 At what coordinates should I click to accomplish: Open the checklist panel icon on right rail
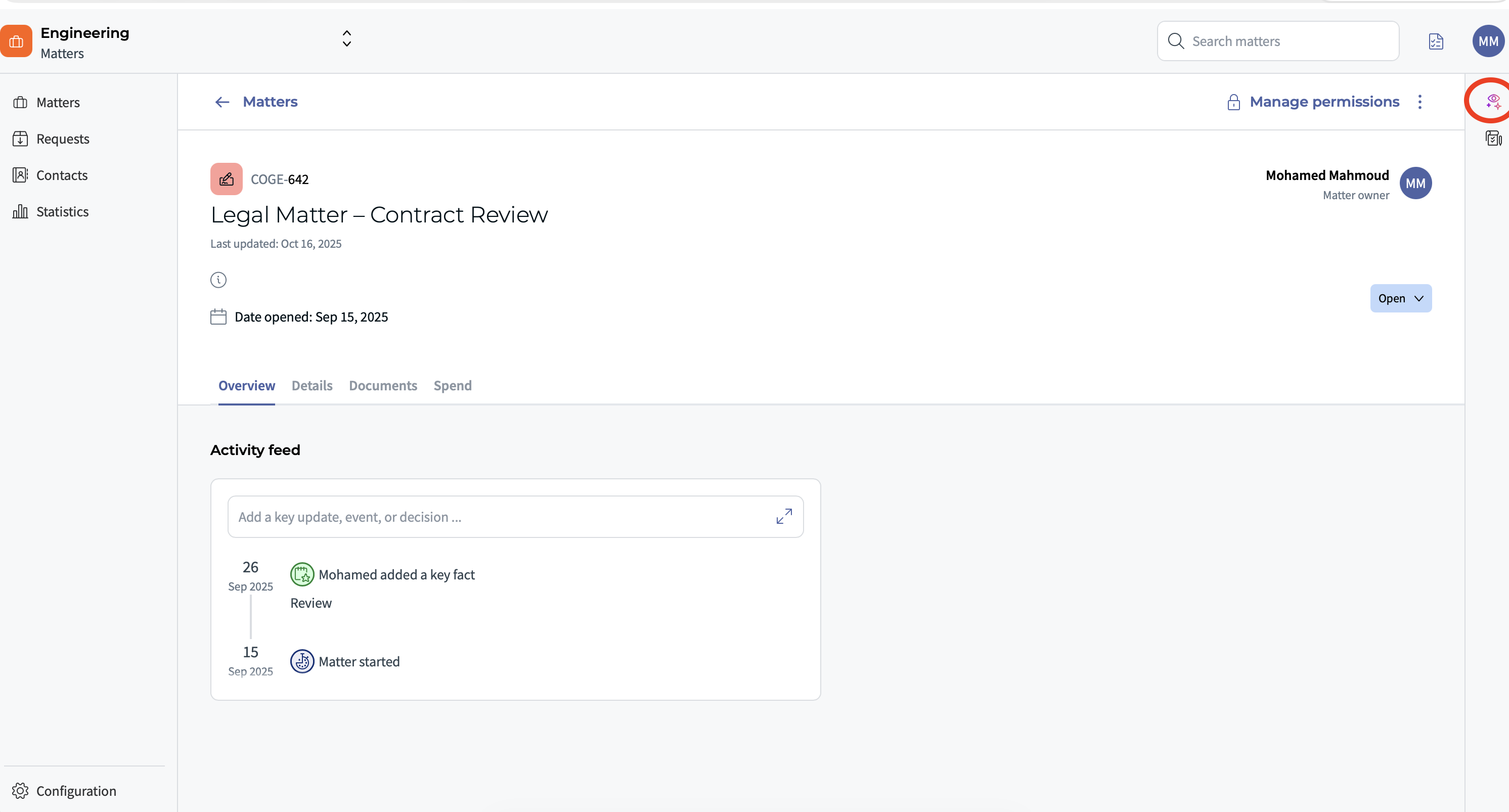coord(1493,138)
